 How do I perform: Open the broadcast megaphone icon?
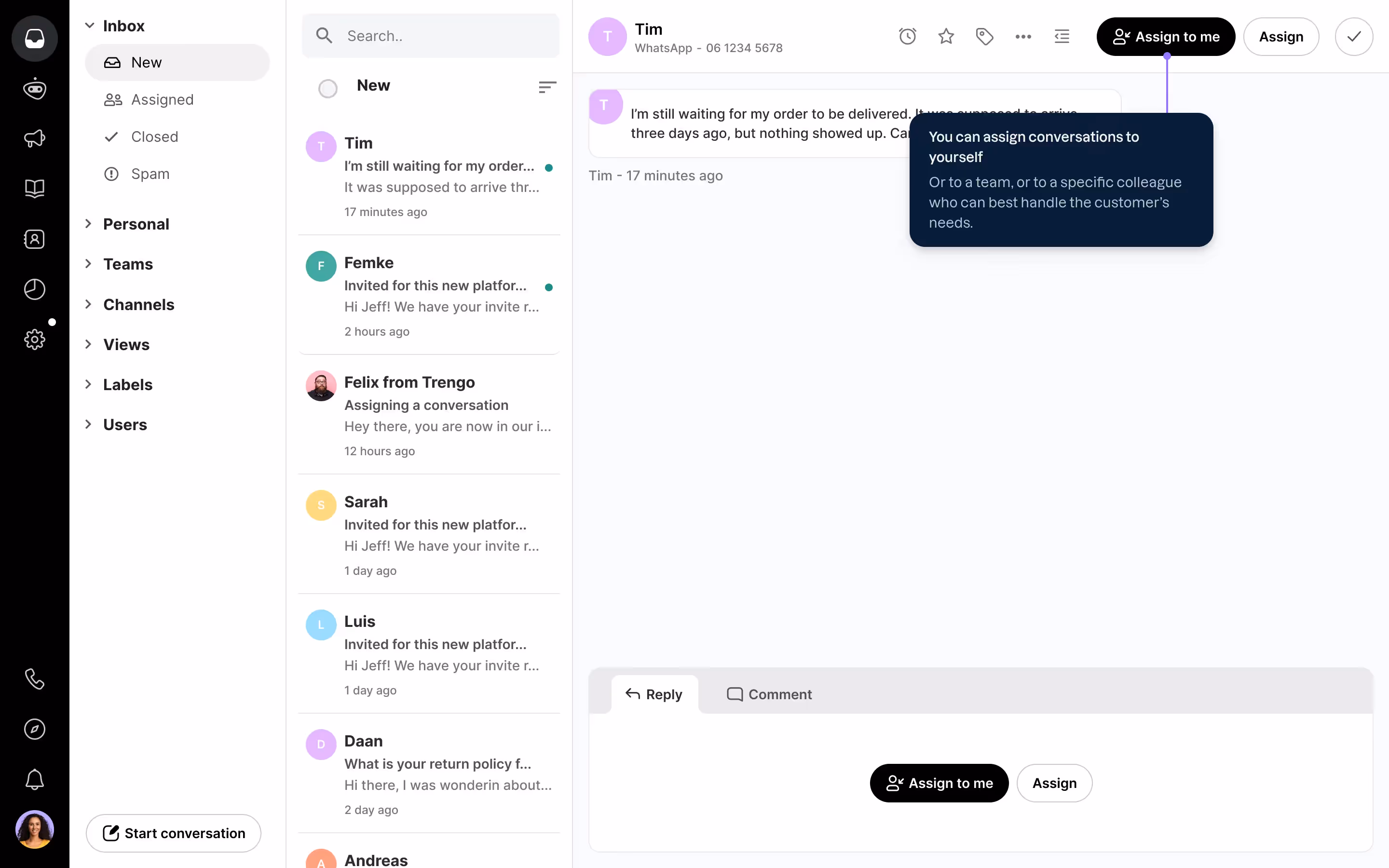click(x=34, y=138)
